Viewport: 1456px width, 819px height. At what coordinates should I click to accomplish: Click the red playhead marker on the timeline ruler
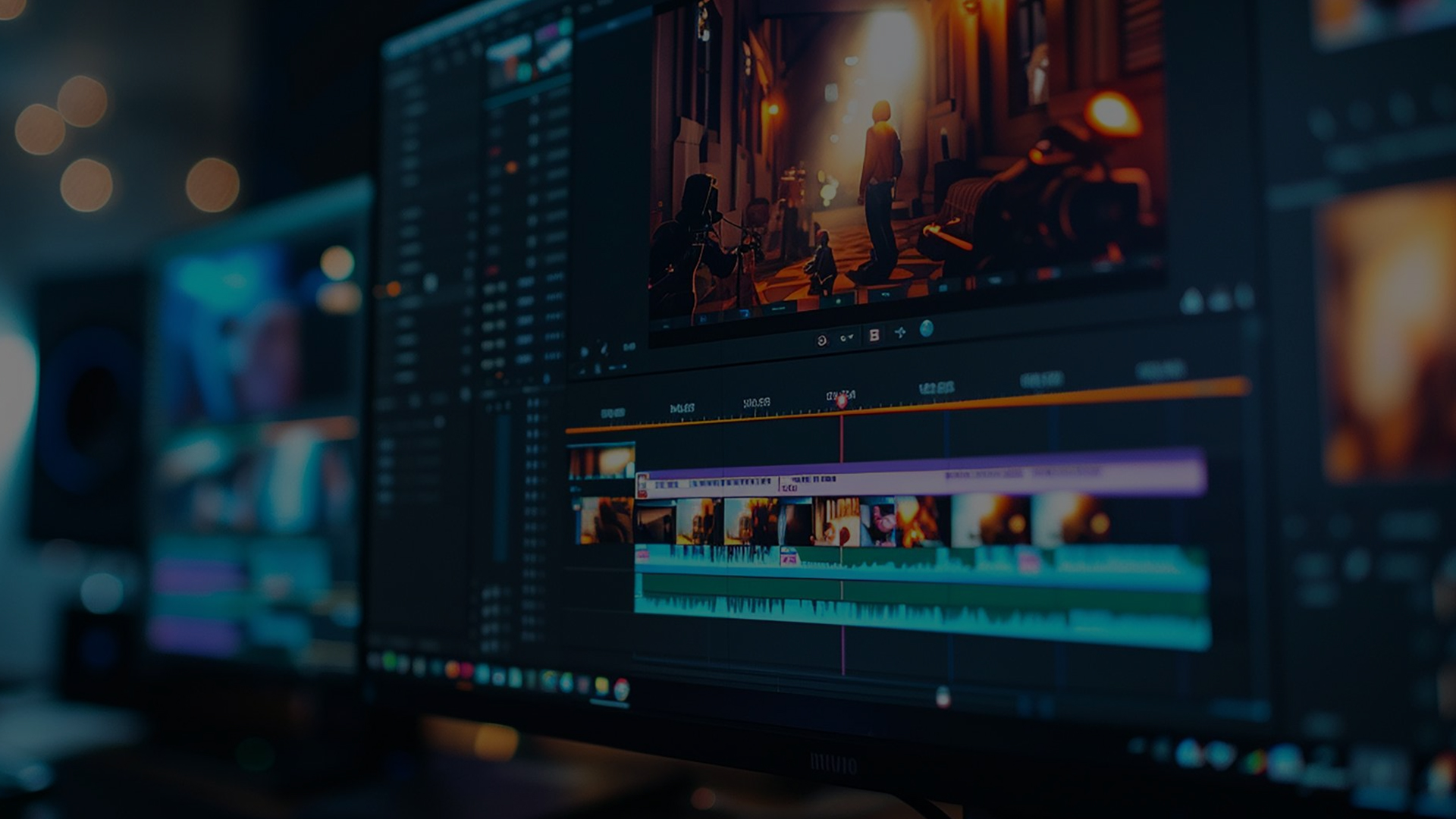[x=841, y=401]
